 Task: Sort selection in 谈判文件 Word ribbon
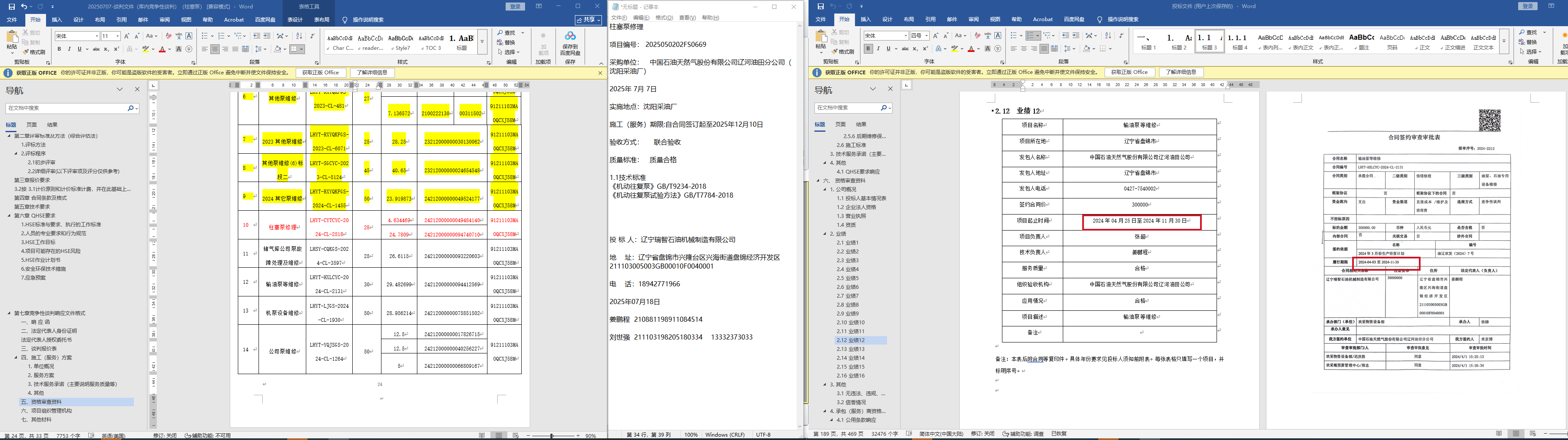pyautogui.click(x=299, y=36)
